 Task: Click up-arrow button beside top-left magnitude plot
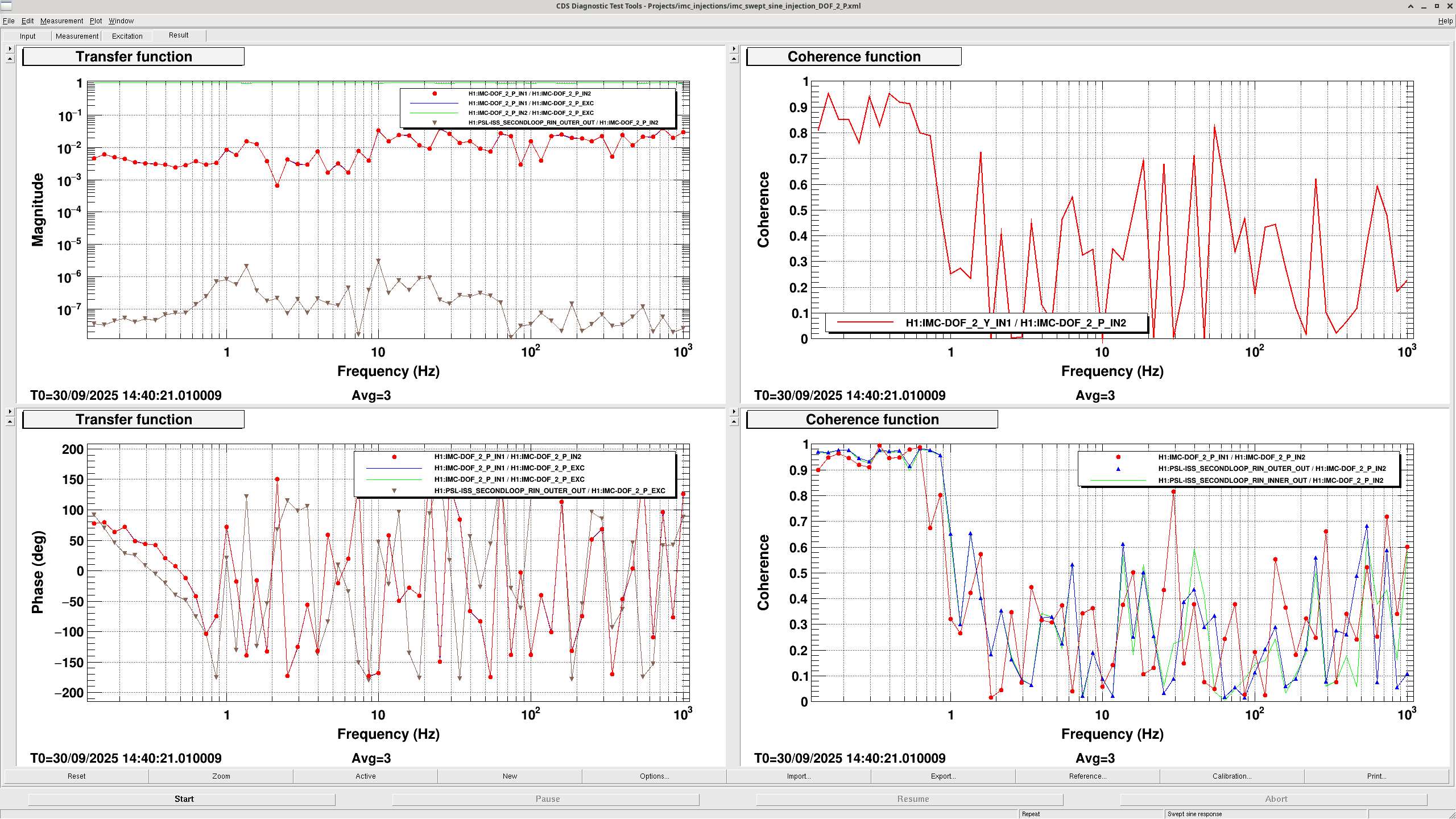point(10,59)
